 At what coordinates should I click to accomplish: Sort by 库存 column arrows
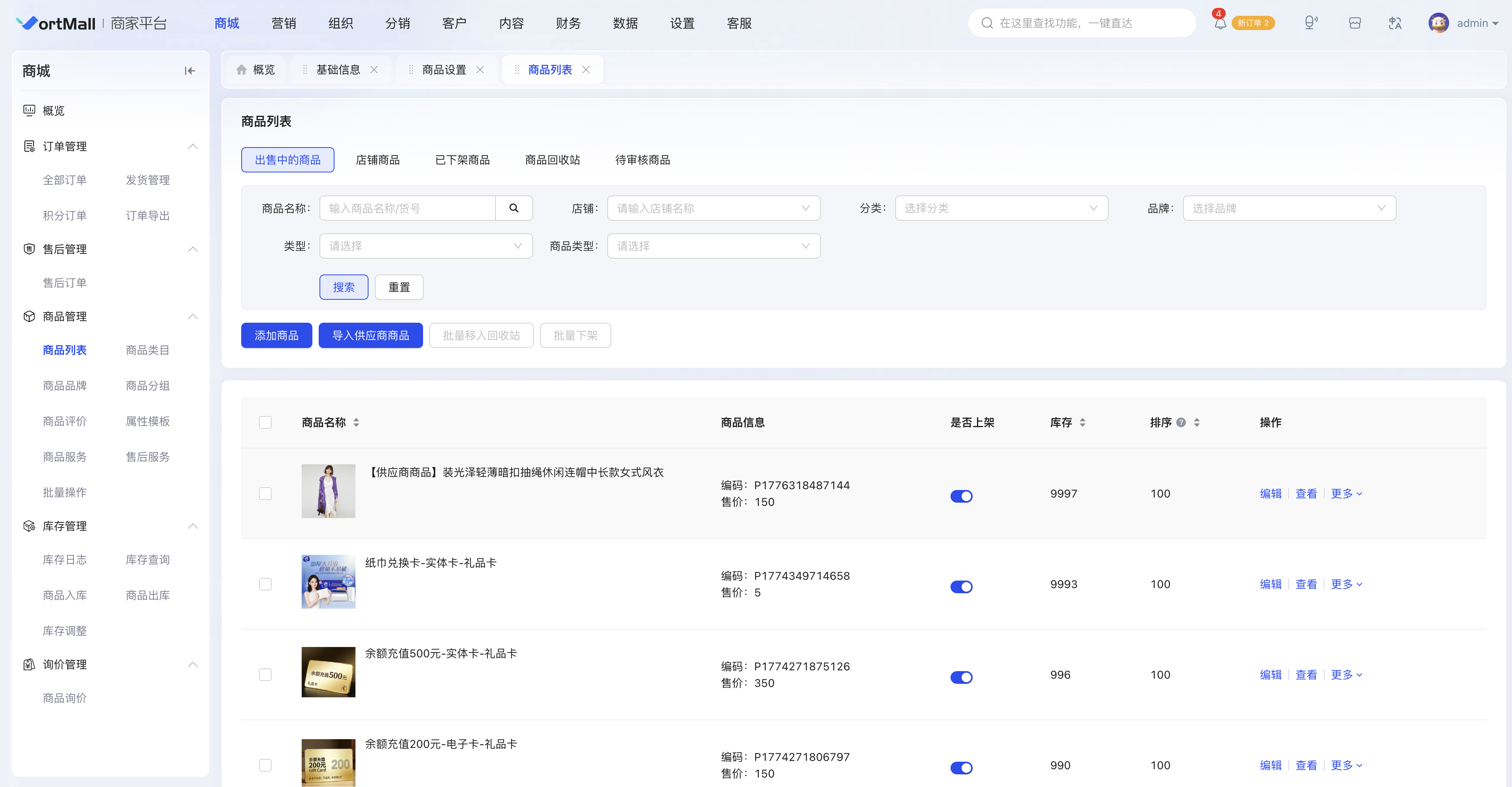pyautogui.click(x=1082, y=422)
